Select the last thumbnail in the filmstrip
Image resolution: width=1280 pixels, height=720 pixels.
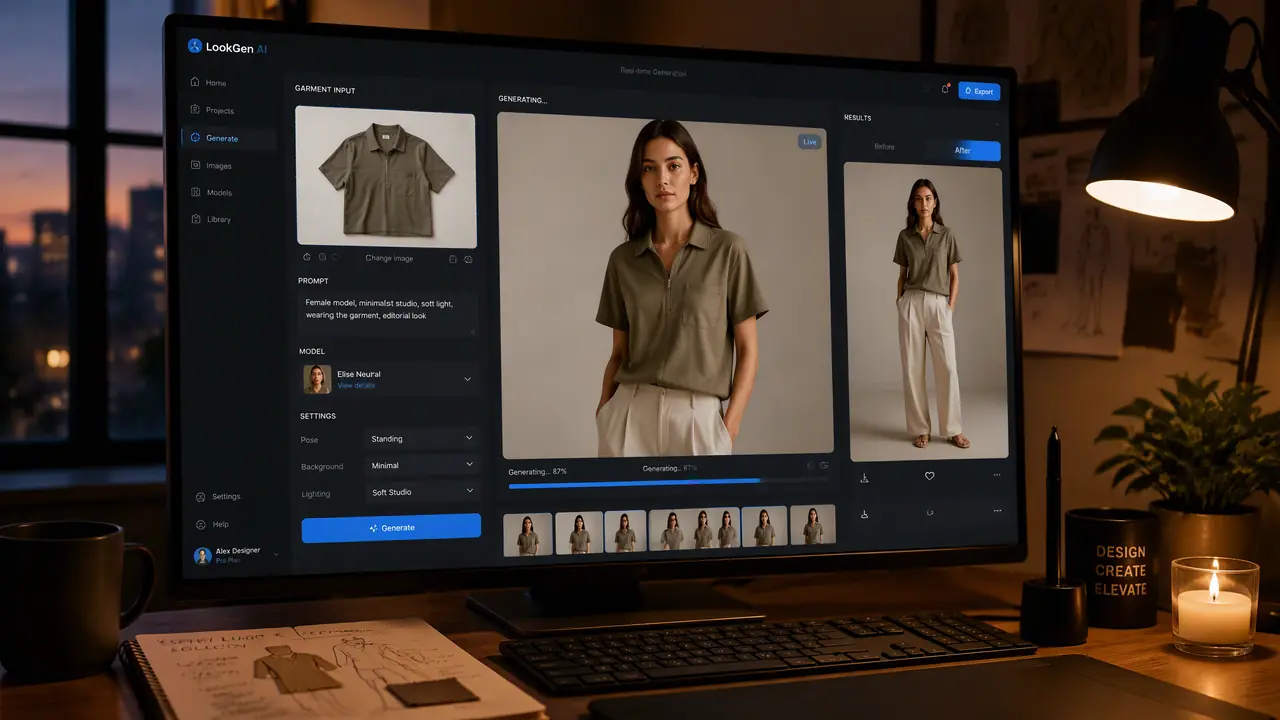click(813, 526)
